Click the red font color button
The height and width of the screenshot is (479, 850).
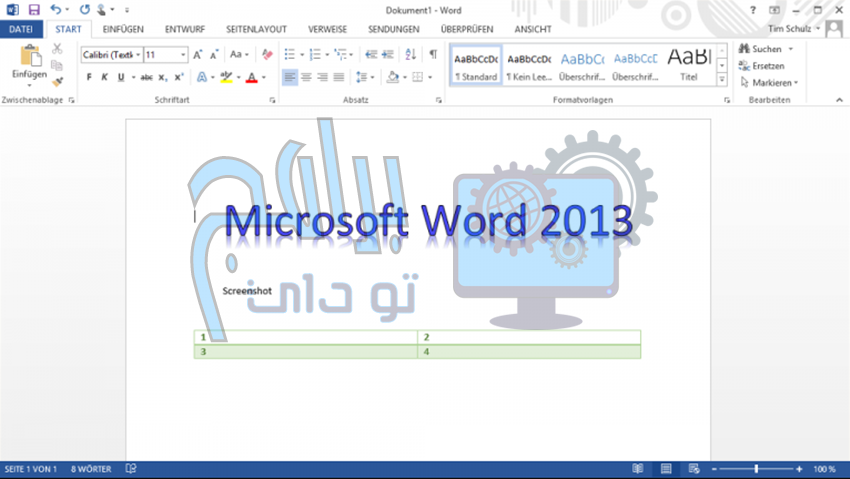click(251, 77)
